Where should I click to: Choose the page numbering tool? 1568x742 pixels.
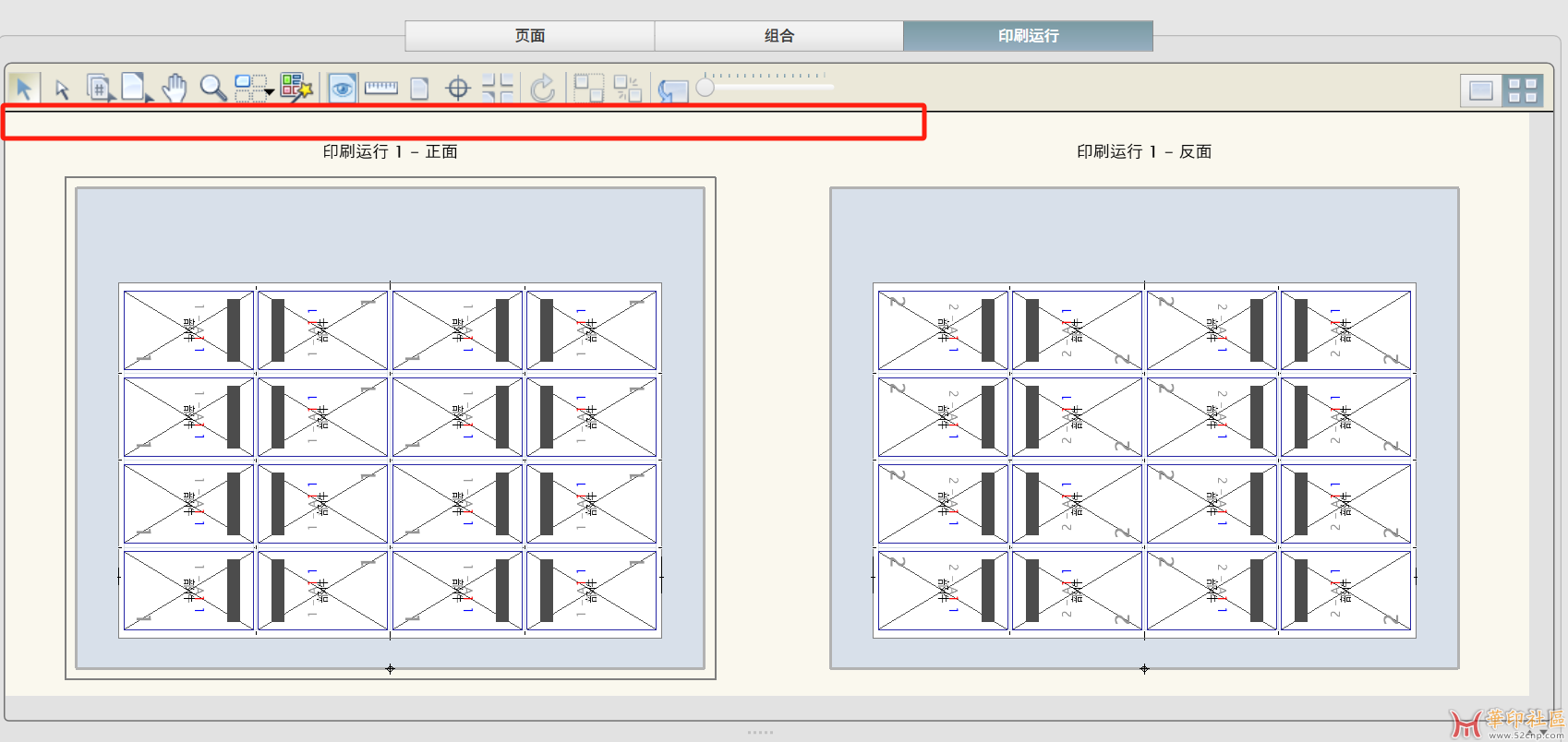click(x=100, y=88)
